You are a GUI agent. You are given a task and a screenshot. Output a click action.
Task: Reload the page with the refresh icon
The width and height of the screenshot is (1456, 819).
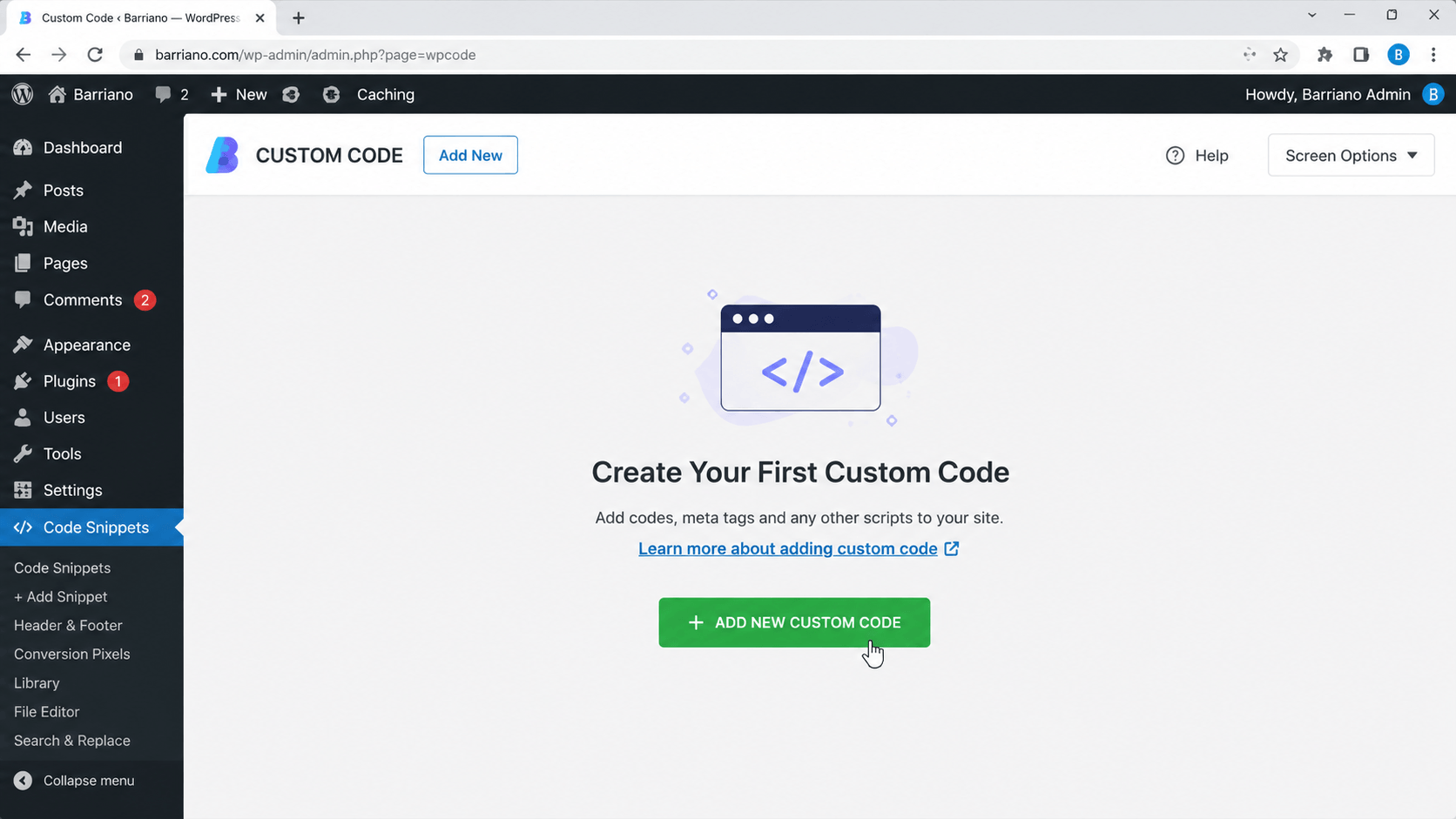(x=95, y=55)
